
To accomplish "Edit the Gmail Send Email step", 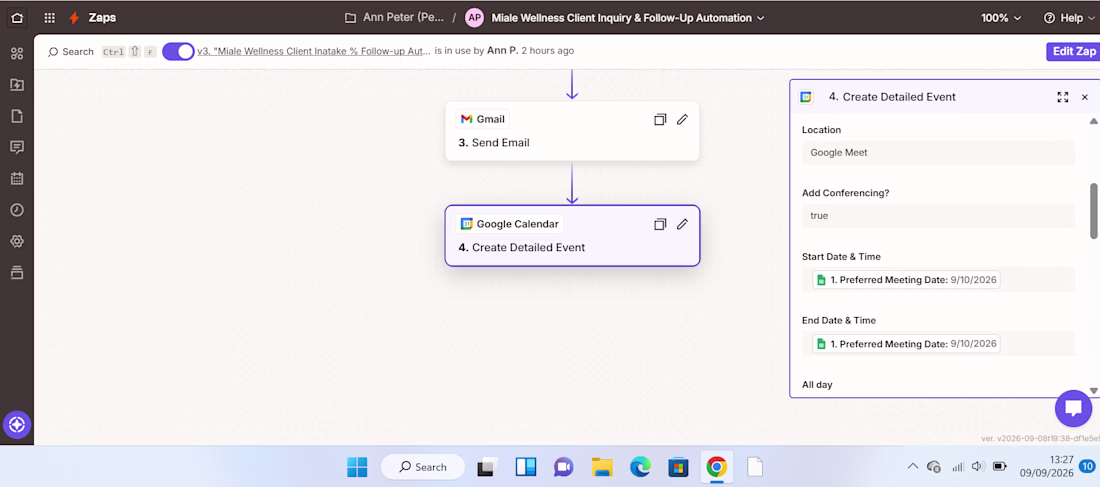I will 682,119.
